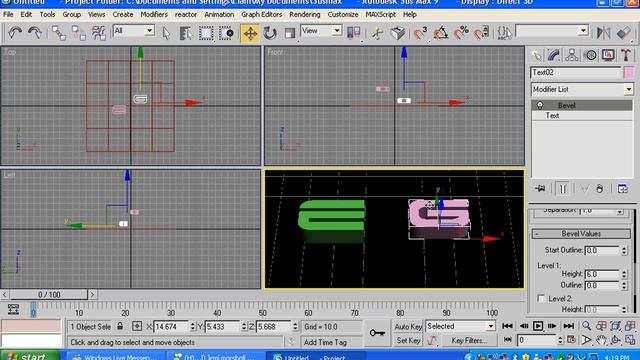640x360 pixels.
Task: Open the Named Selection Sets dropdown
Action: 552,31
